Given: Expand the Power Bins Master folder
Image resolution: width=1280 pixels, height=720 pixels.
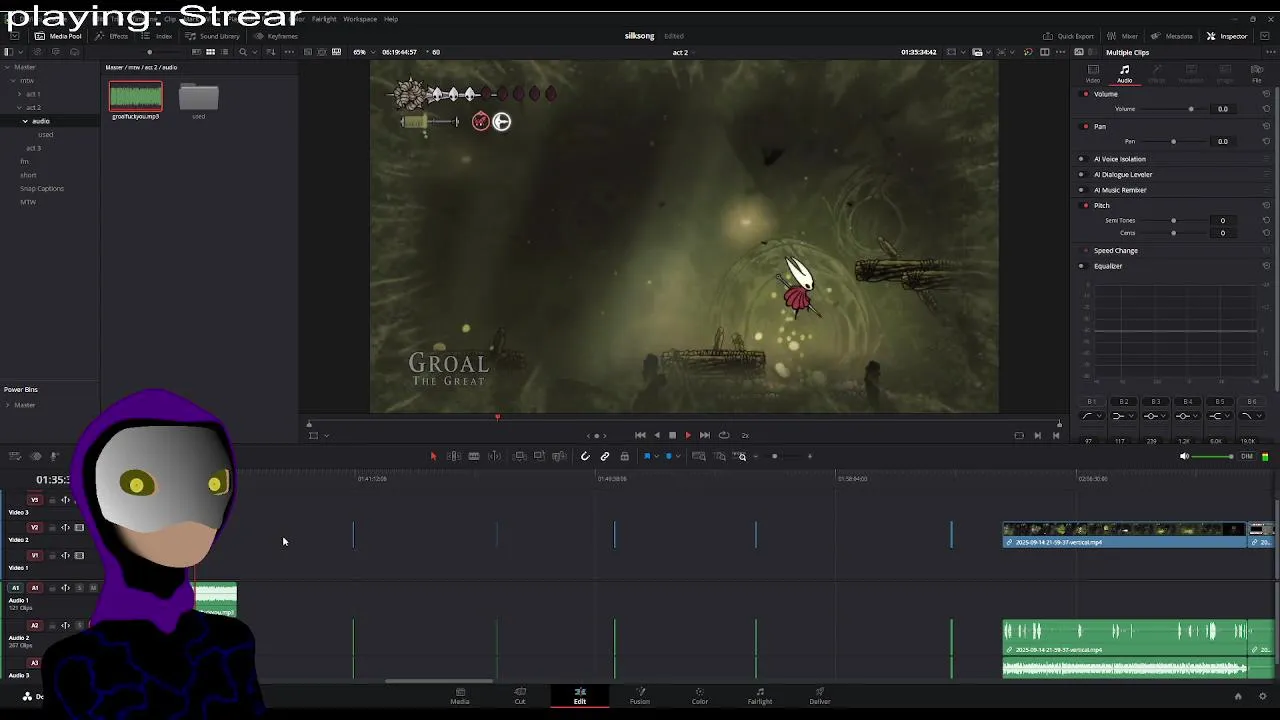Looking at the screenshot, I should point(7,405).
